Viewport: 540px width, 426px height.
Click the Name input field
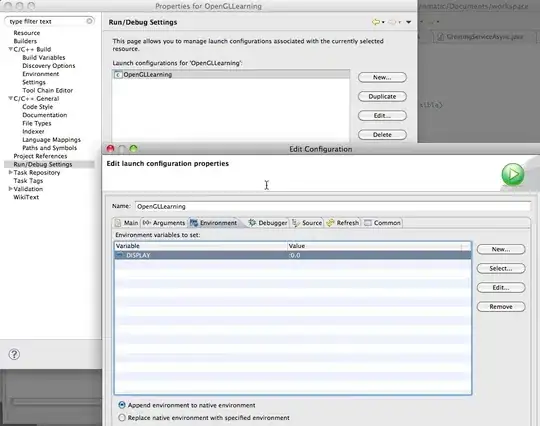click(x=333, y=206)
